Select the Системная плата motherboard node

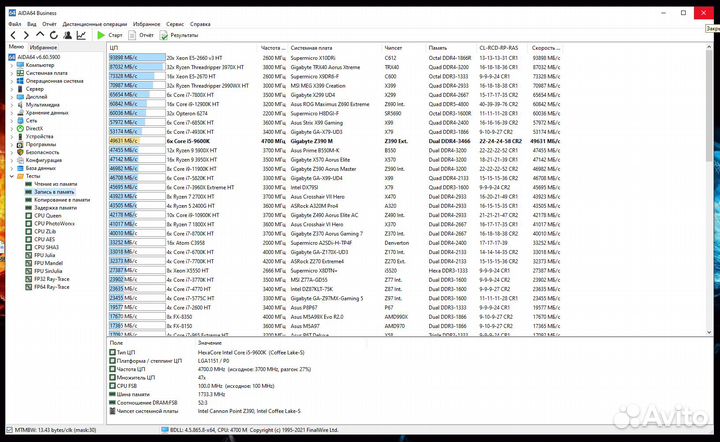point(46,73)
